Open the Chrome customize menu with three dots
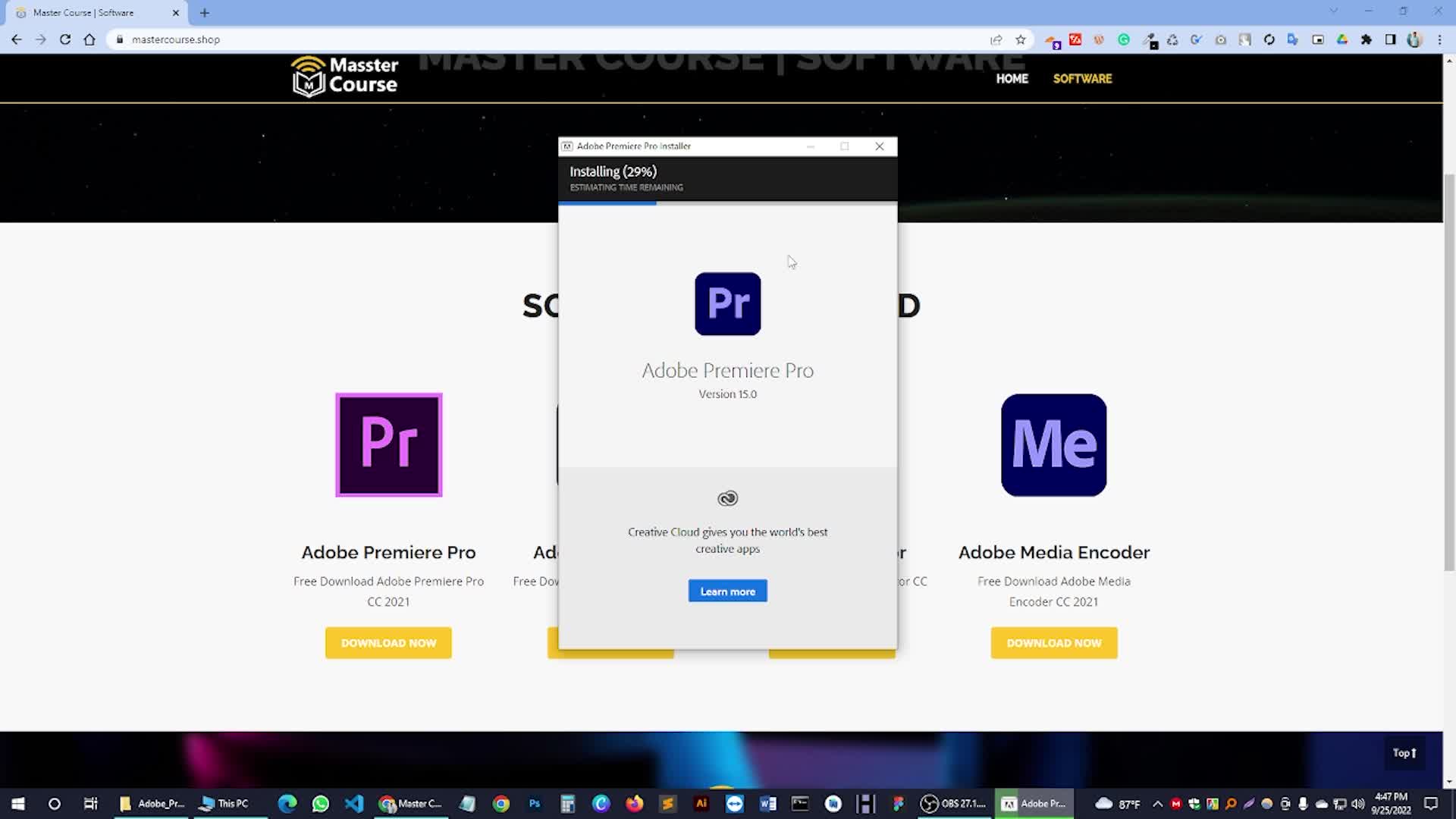Viewport: 1456px width, 819px height. click(x=1440, y=39)
